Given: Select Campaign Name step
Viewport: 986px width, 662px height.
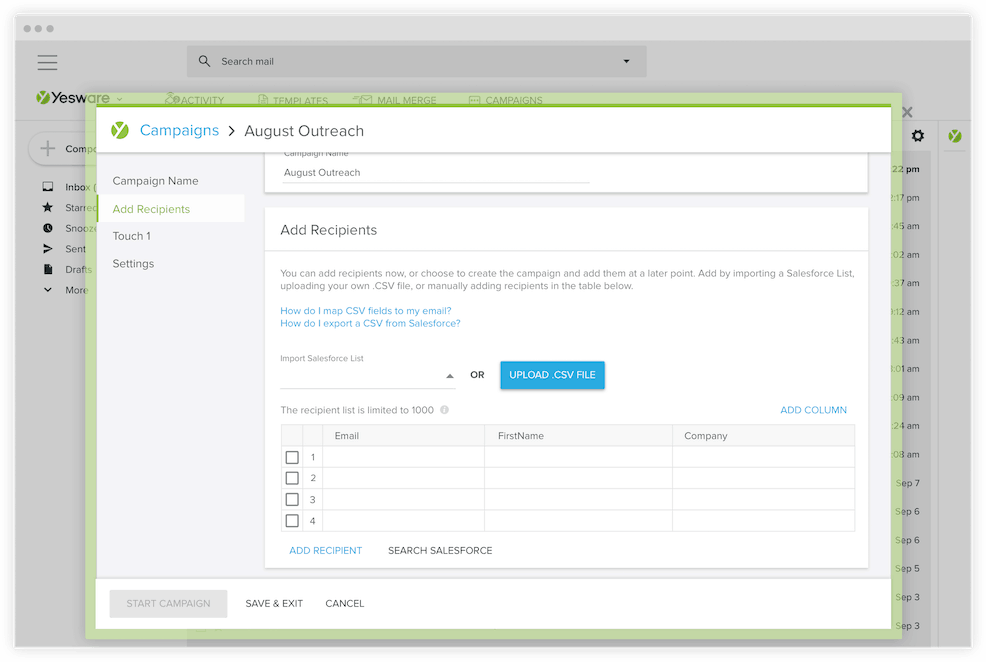Looking at the screenshot, I should click(x=155, y=181).
